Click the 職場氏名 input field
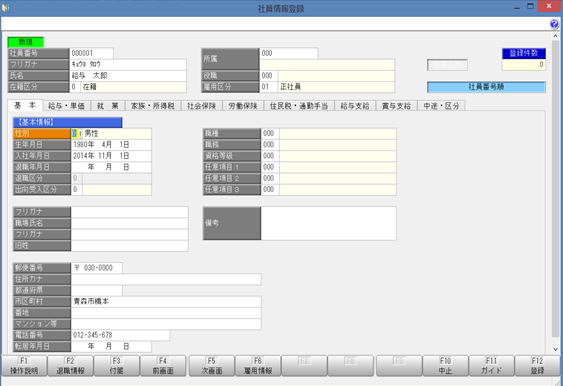 click(x=130, y=223)
